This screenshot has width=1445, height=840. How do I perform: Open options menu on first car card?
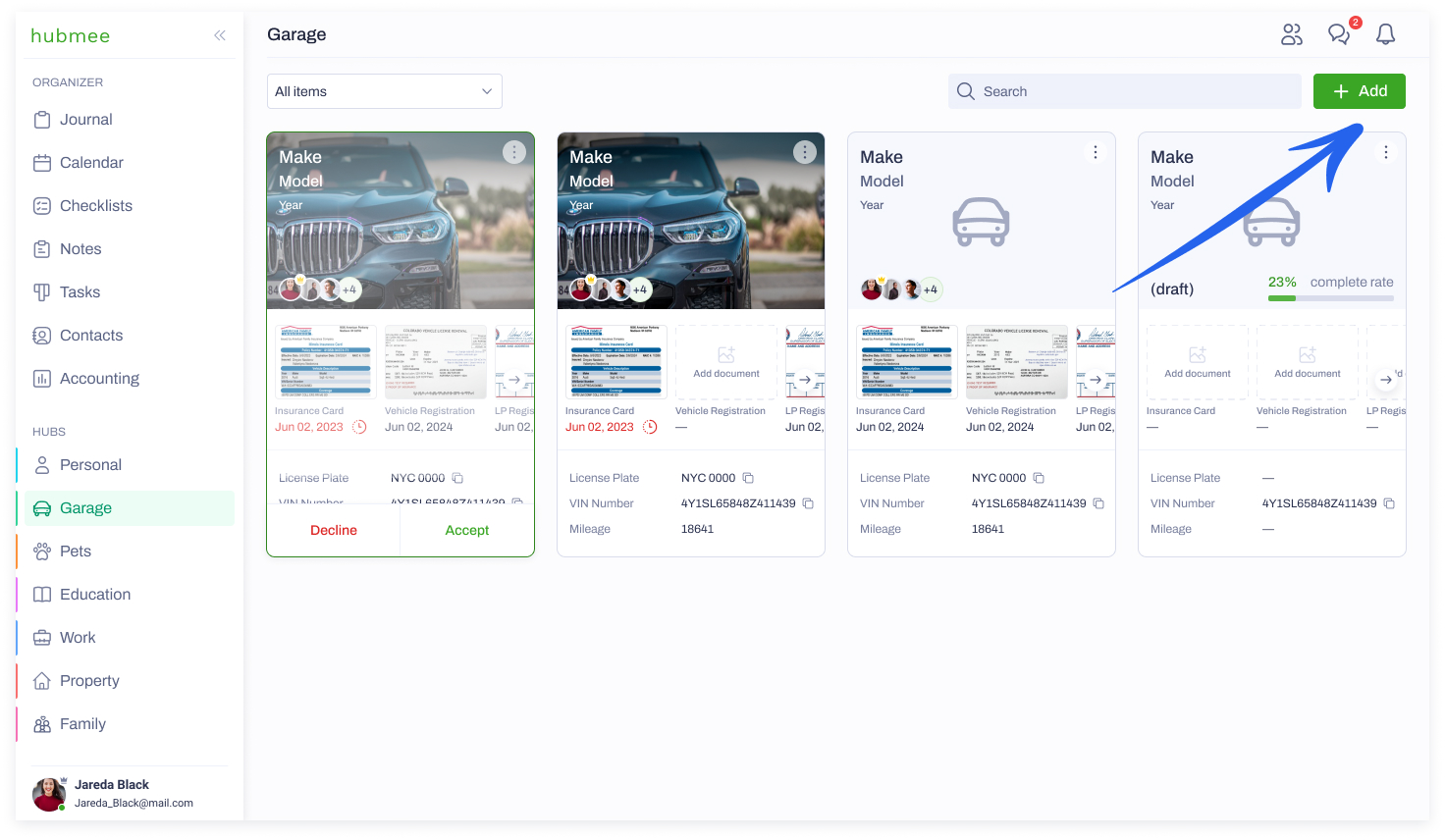tap(514, 152)
